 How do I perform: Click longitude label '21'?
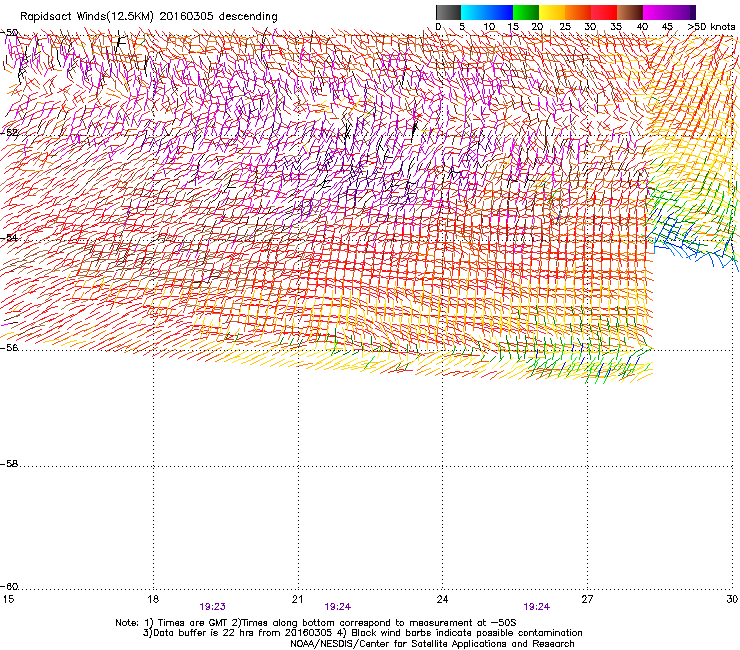coord(297,599)
